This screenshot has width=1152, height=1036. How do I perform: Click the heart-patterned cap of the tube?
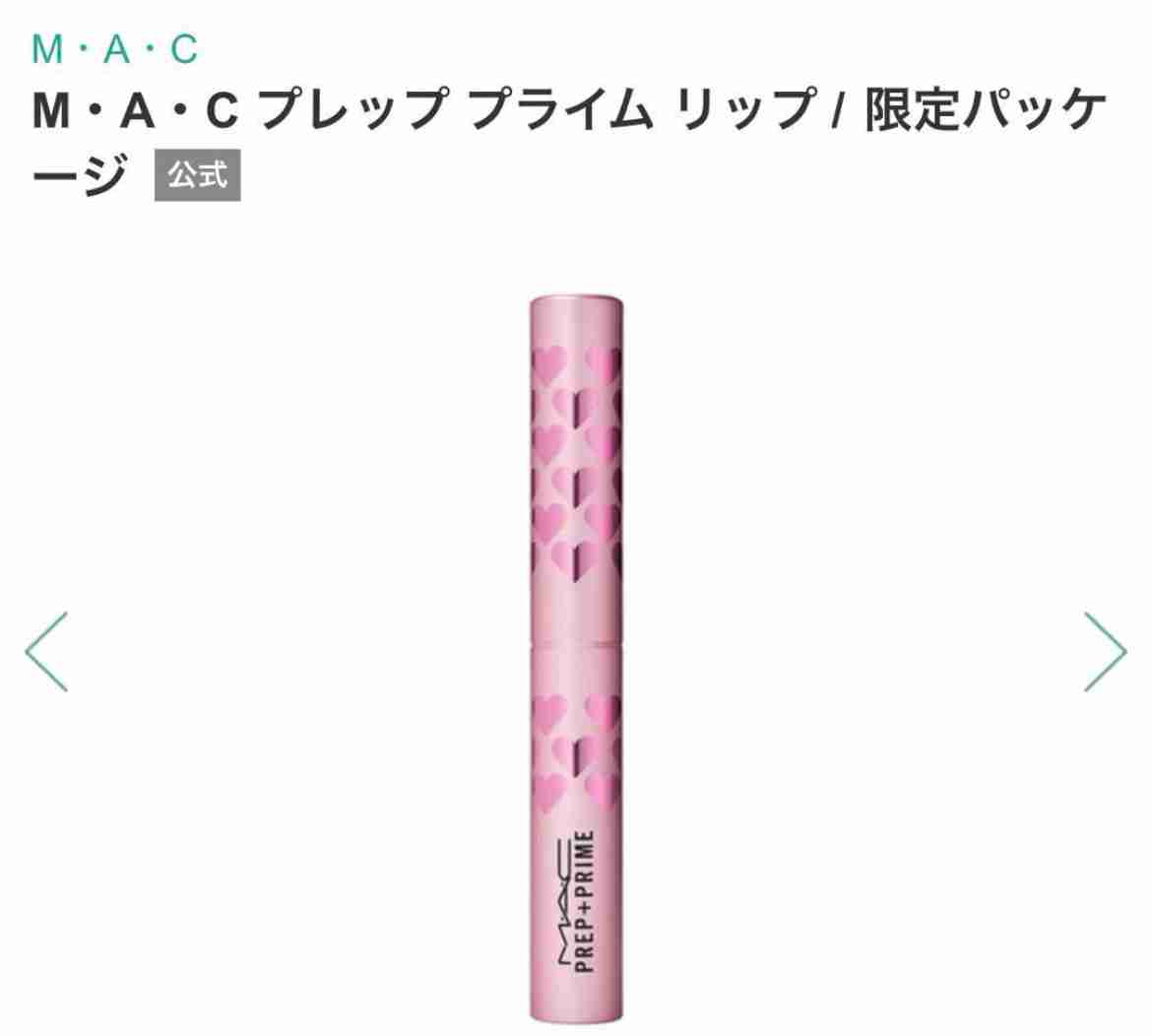[x=576, y=471]
